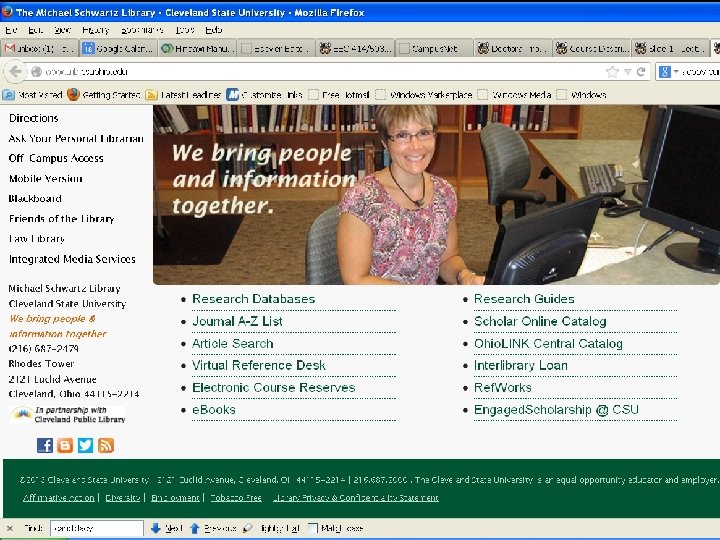Image resolution: width=720 pixels, height=540 pixels.
Task: Open the History menu
Action: [96, 30]
